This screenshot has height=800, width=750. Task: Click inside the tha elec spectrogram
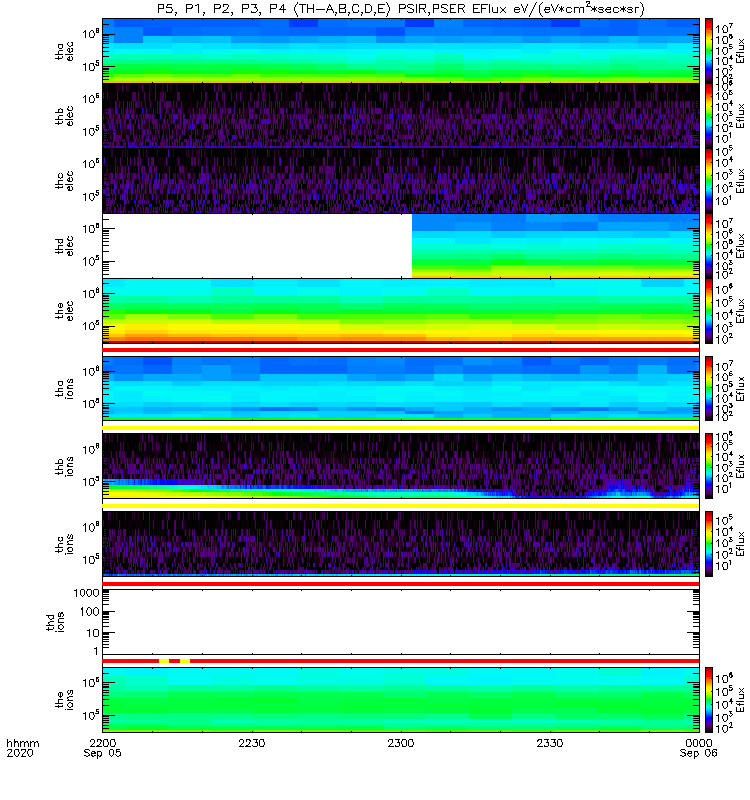point(401,51)
